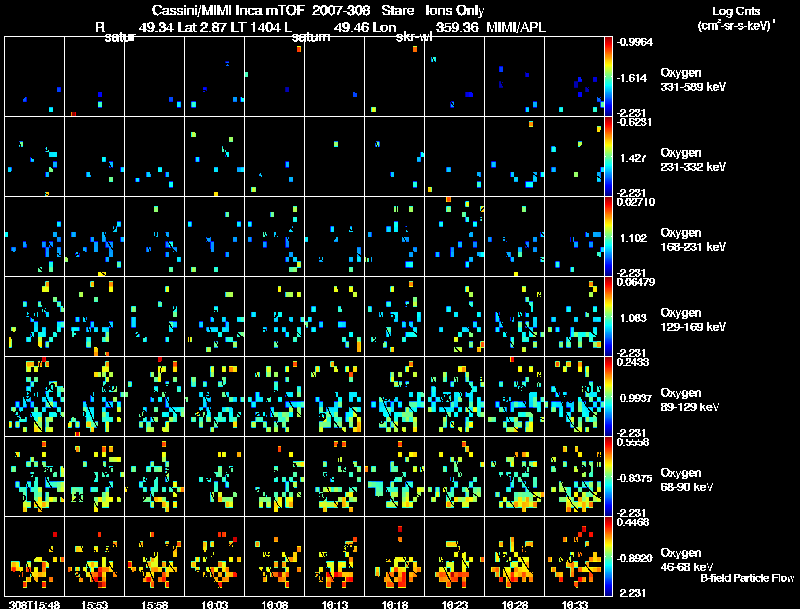Click the 'Ions Only' title text
Image resolution: width=800 pixels, height=609 pixels.
click(x=455, y=10)
